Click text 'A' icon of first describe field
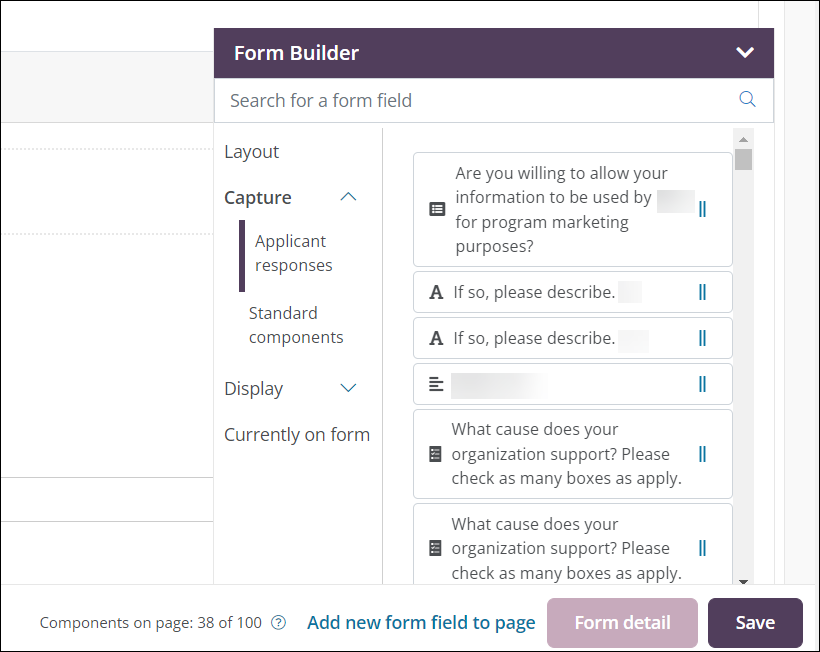 point(436,293)
